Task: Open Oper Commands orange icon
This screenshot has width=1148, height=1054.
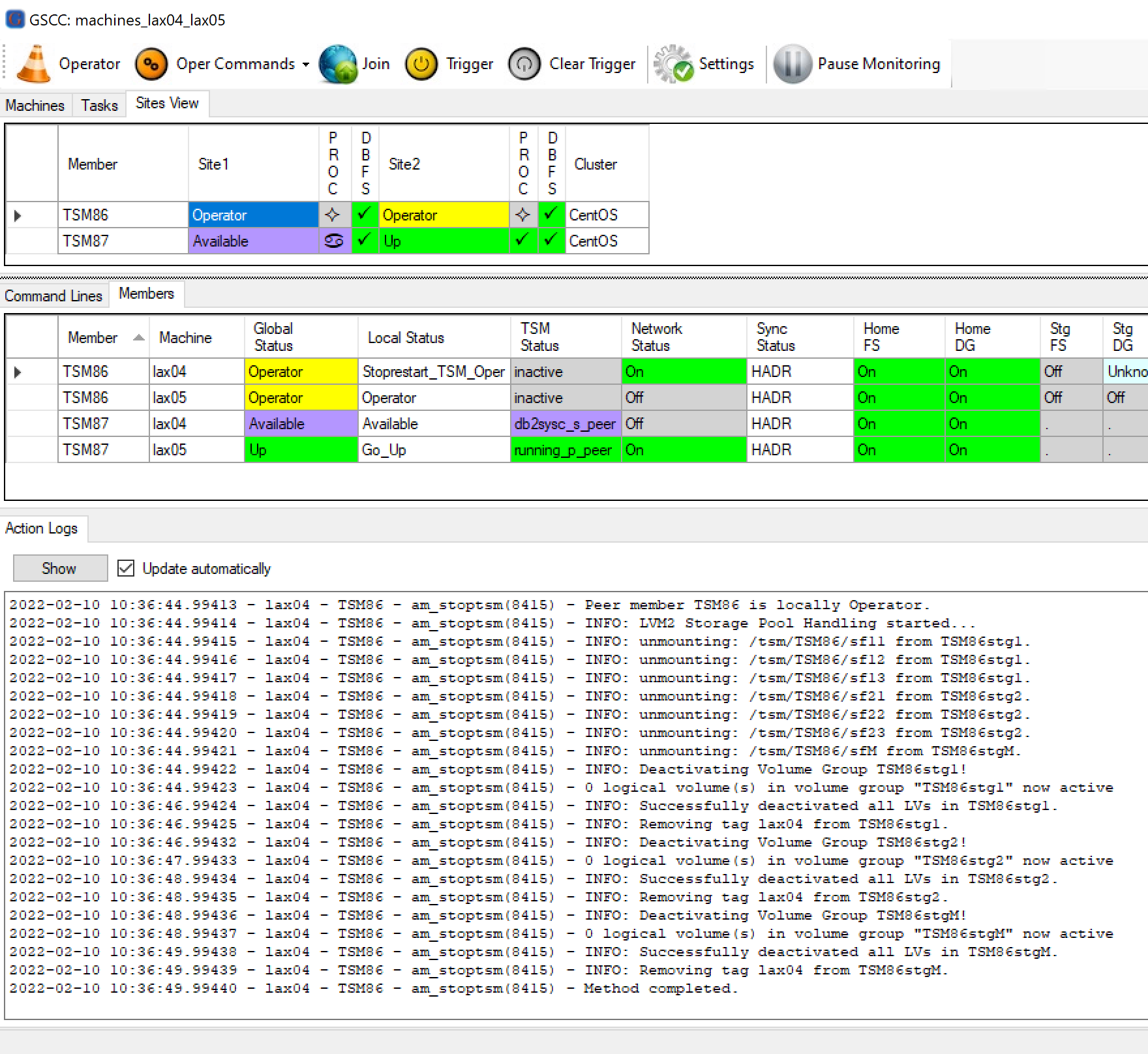Action: tap(151, 64)
